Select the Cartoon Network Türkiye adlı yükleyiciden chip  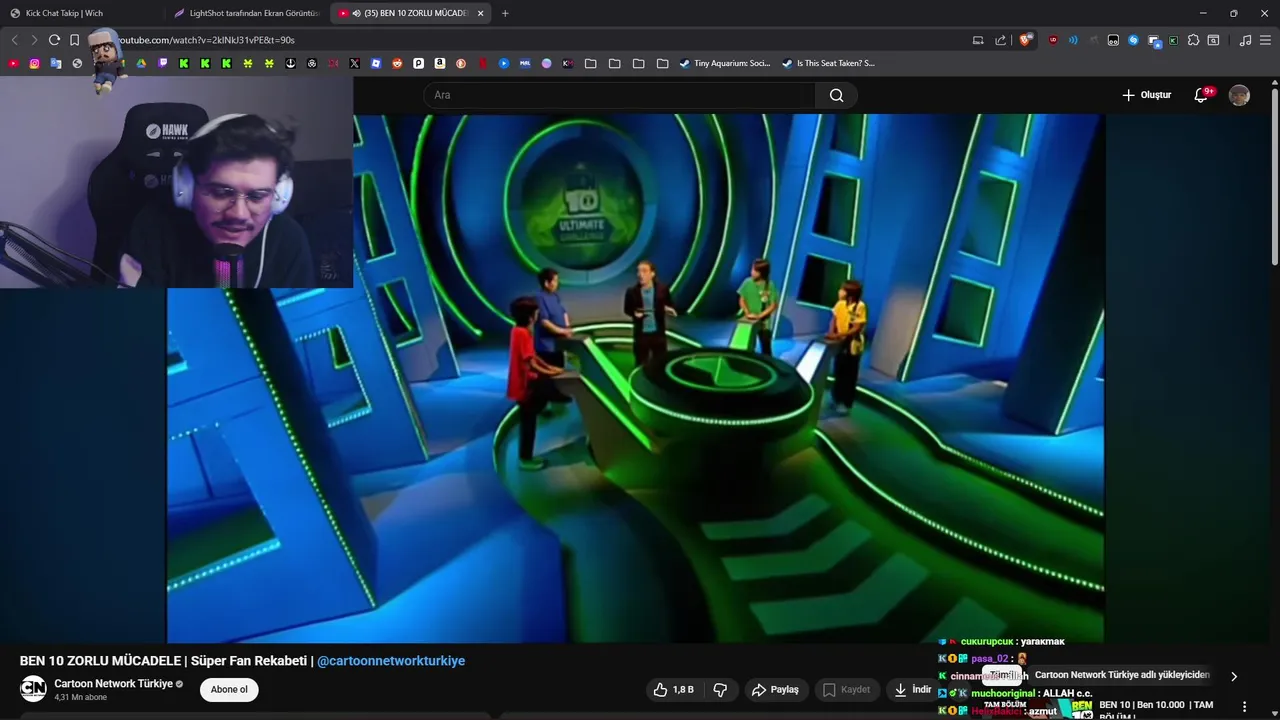pyautogui.click(x=1122, y=675)
